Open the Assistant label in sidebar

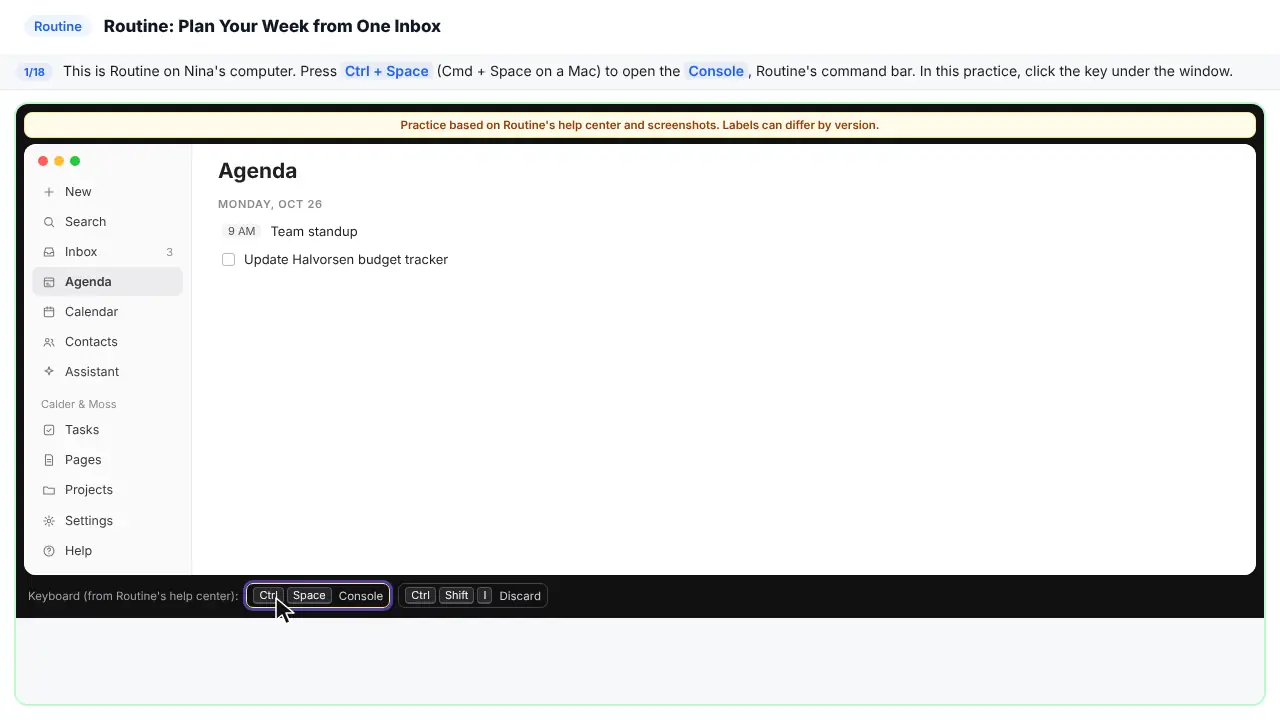(x=92, y=372)
